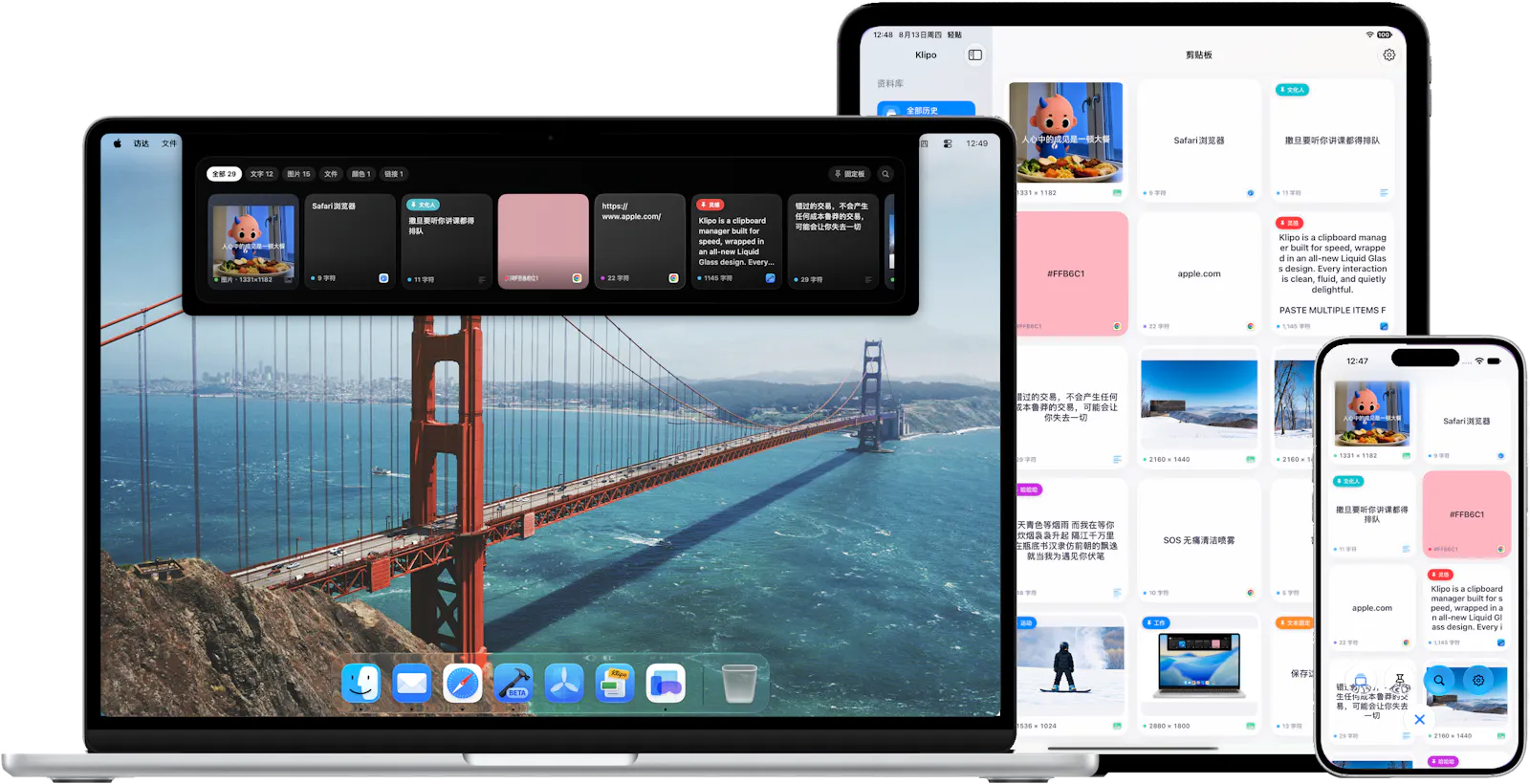Open the Trash in the Mac dock
The height and width of the screenshot is (784, 1530).
[x=739, y=684]
